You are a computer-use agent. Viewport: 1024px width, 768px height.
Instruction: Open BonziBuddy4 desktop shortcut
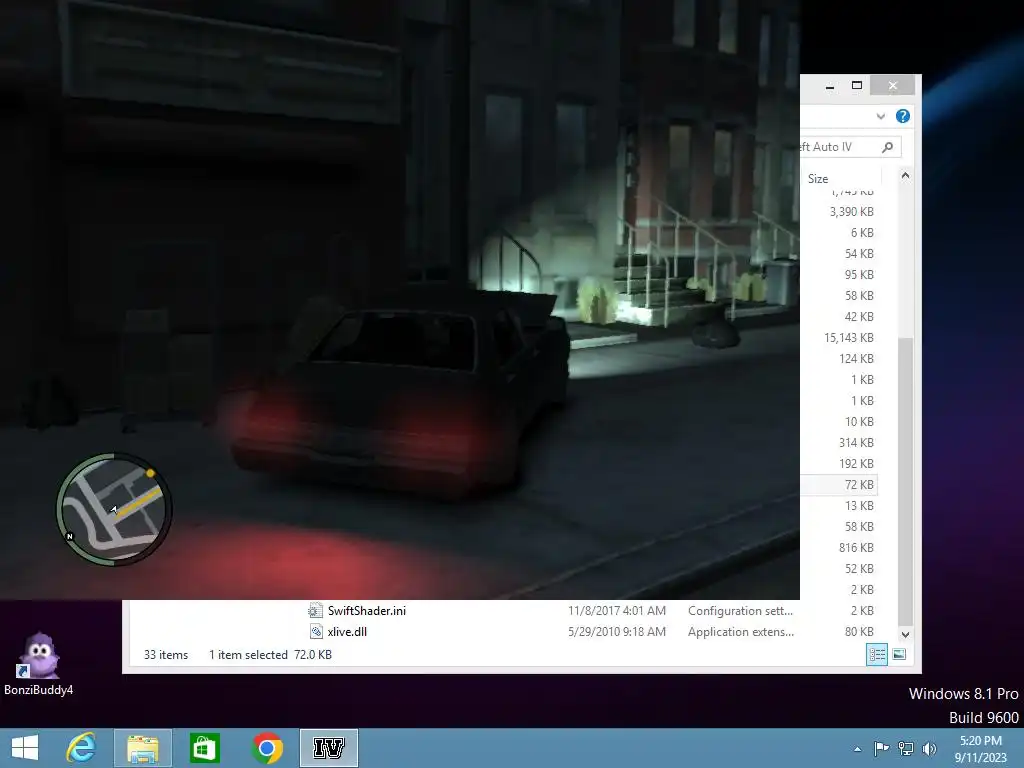tap(39, 664)
